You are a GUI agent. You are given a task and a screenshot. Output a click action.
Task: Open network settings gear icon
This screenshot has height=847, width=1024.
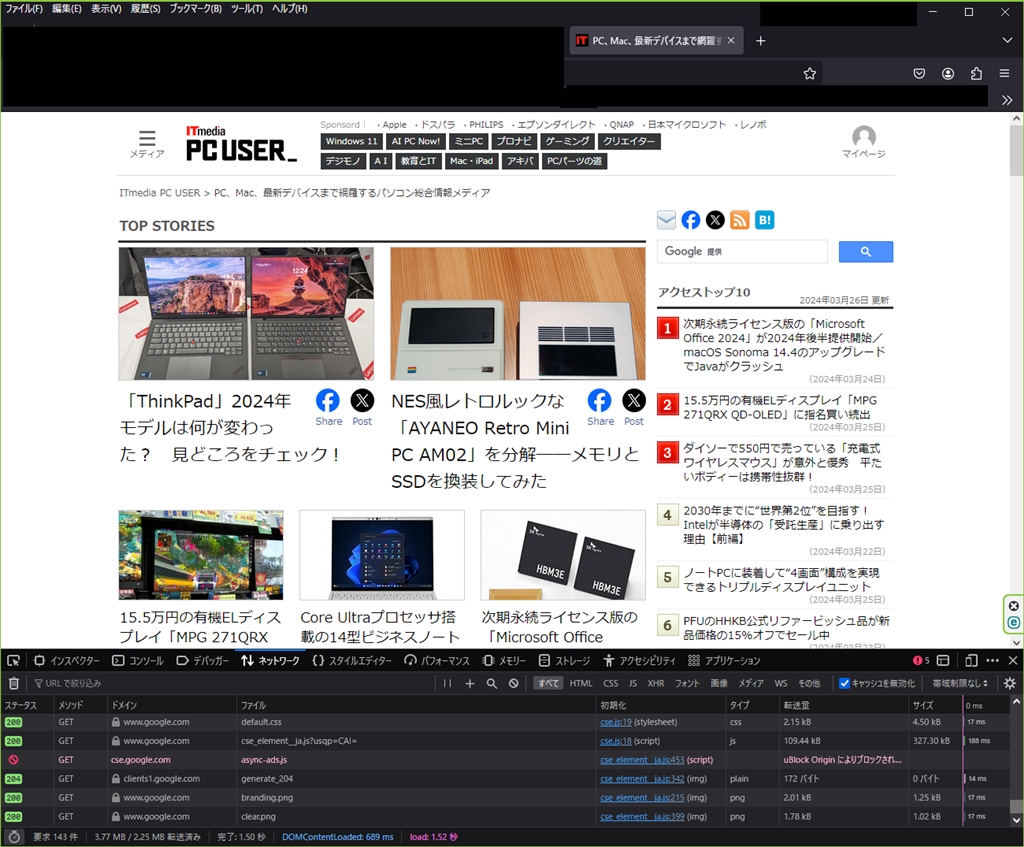(x=1010, y=683)
